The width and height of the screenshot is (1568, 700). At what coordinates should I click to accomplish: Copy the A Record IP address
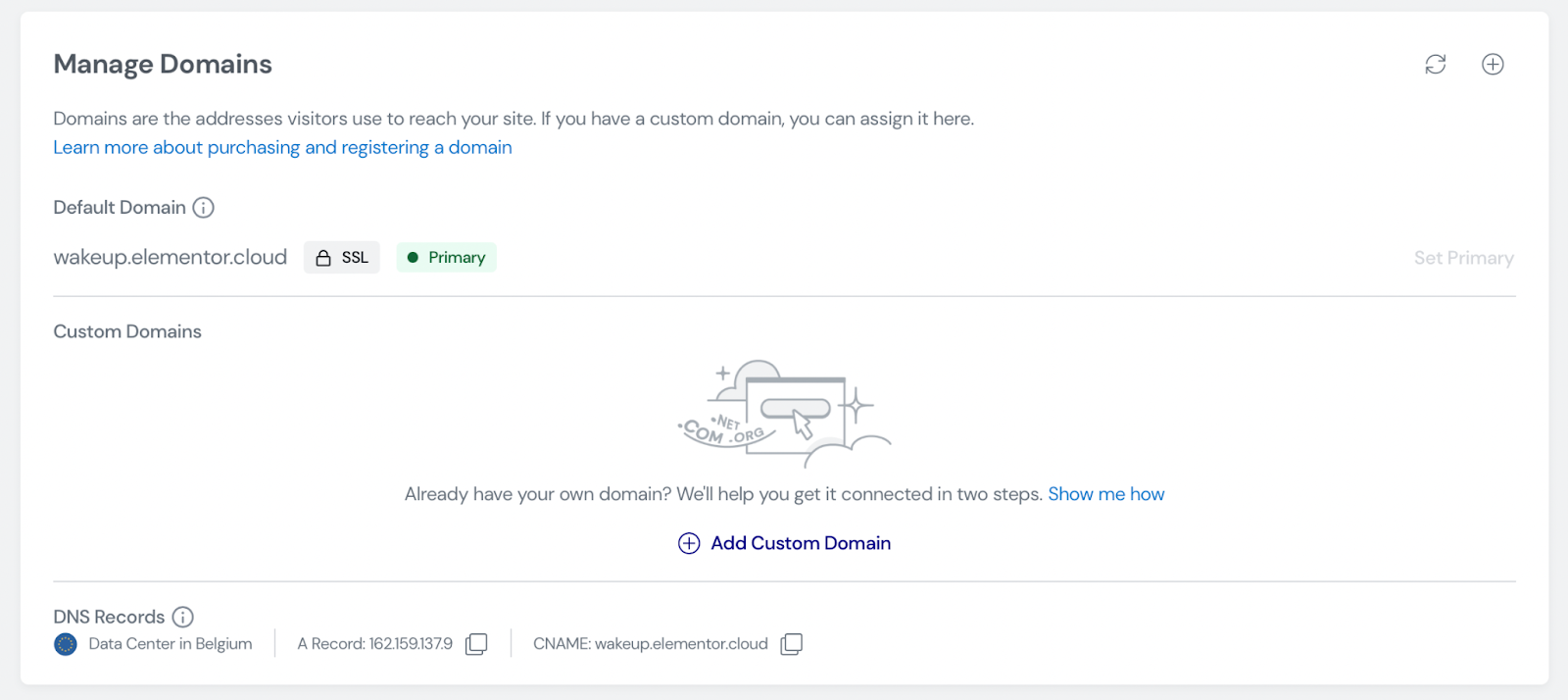pos(476,644)
